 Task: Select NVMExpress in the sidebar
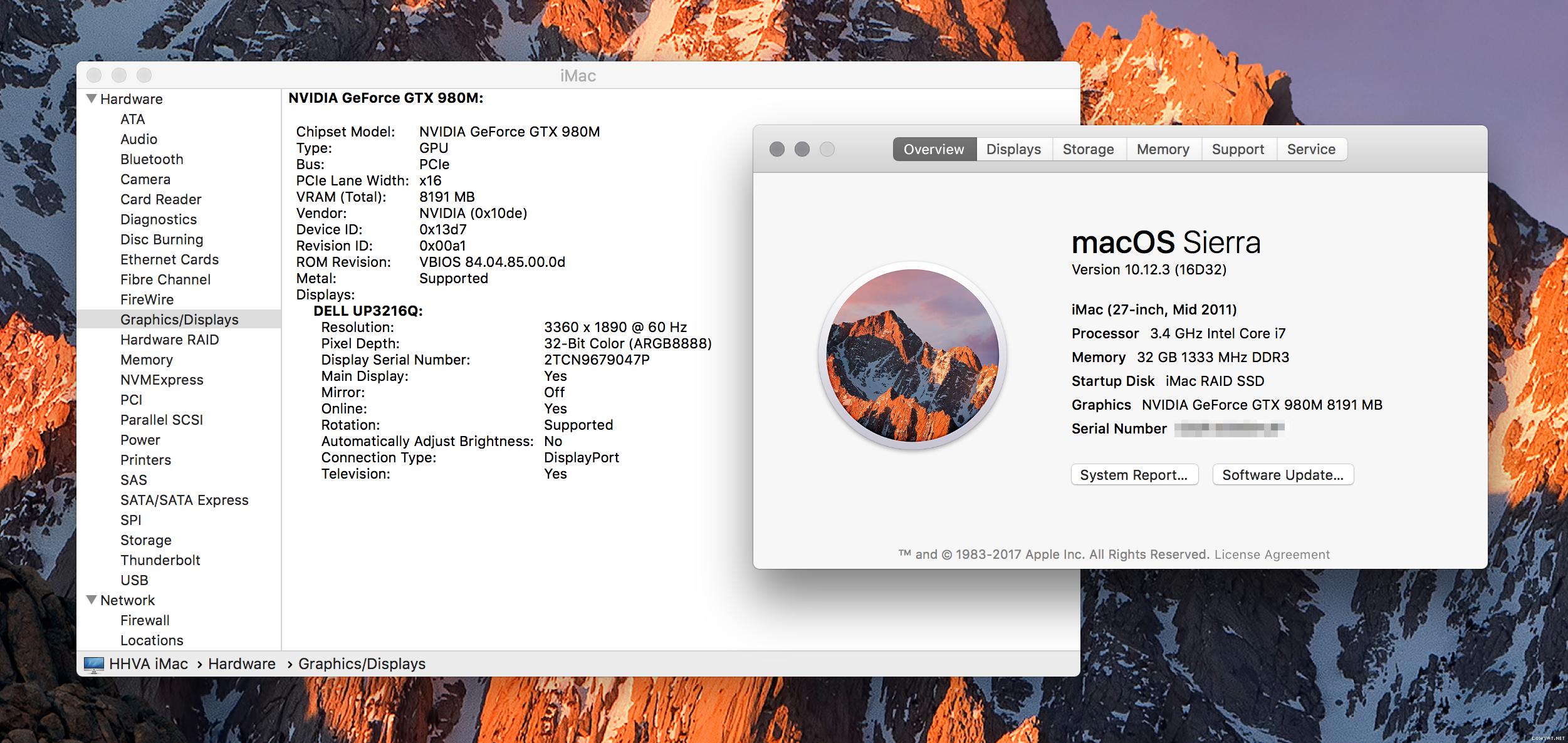pos(162,380)
